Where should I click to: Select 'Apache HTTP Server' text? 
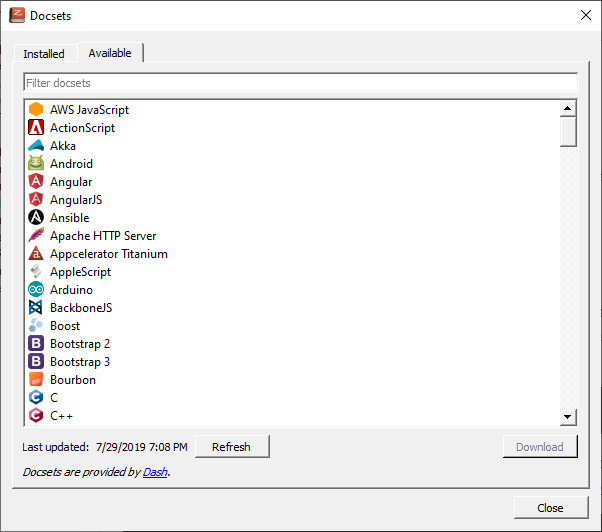pyautogui.click(x=103, y=236)
